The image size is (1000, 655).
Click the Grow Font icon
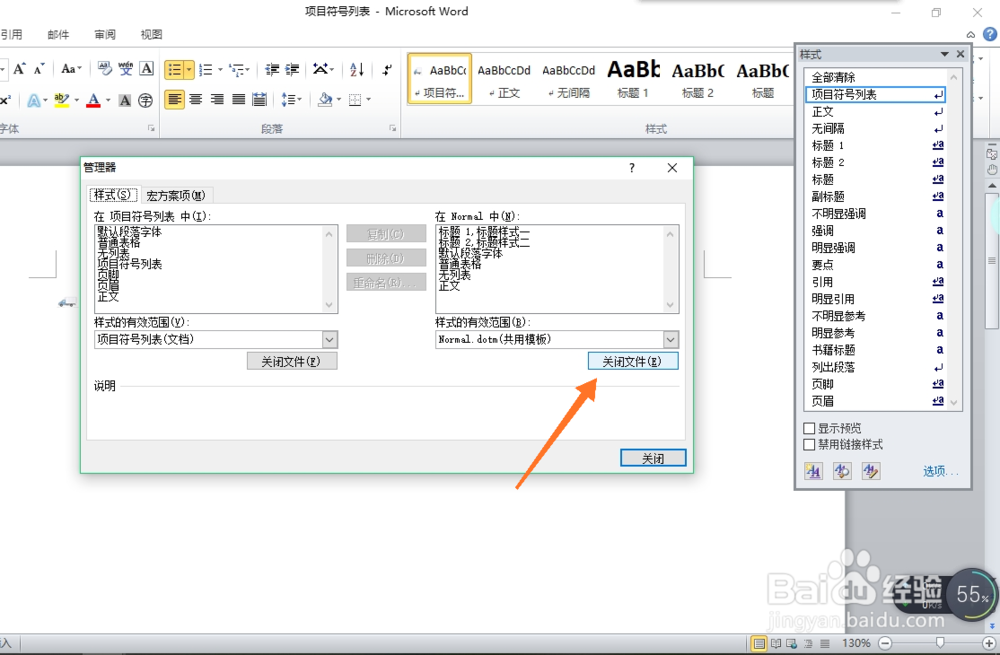coord(19,69)
